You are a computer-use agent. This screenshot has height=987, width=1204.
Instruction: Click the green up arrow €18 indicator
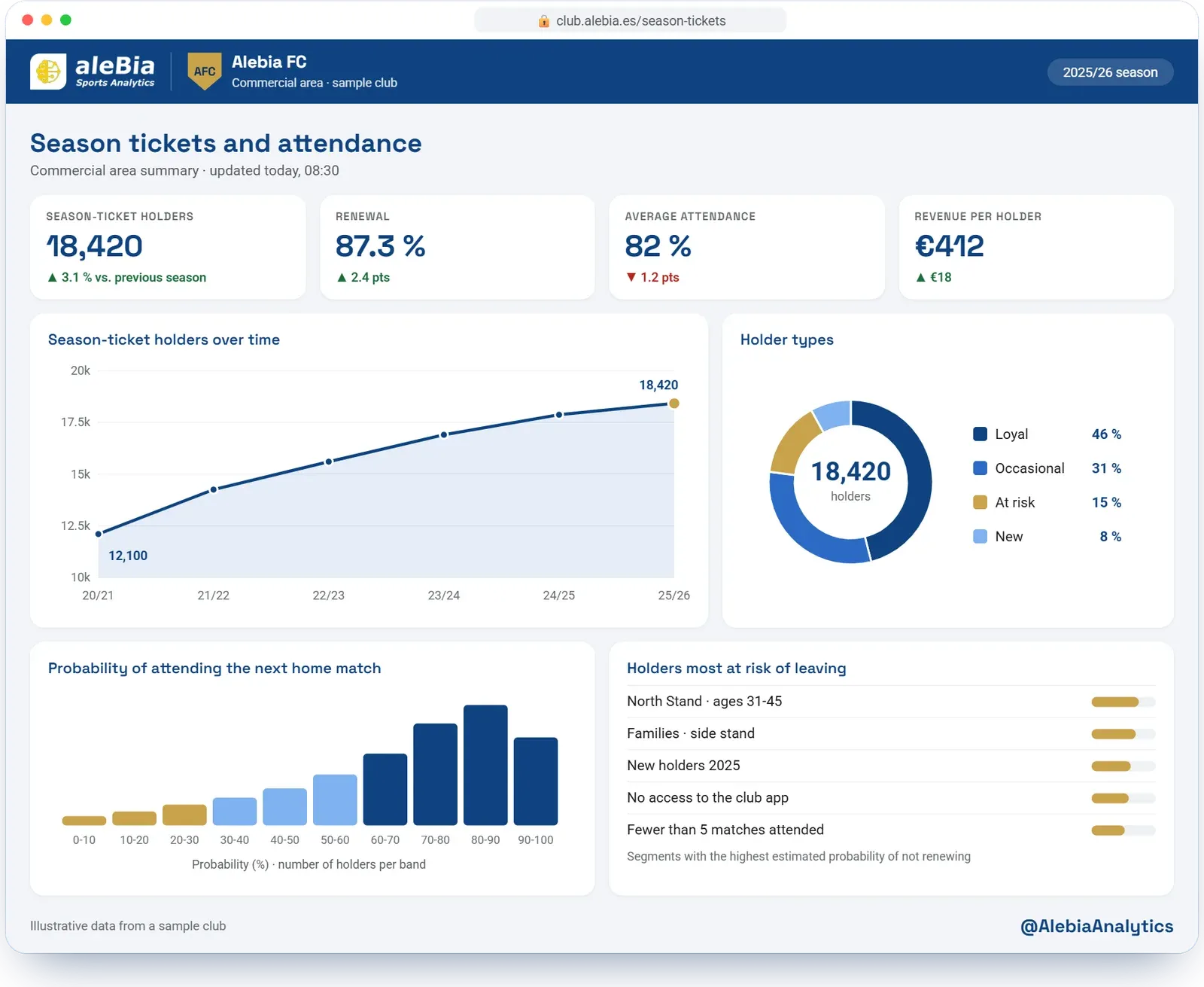(x=933, y=277)
